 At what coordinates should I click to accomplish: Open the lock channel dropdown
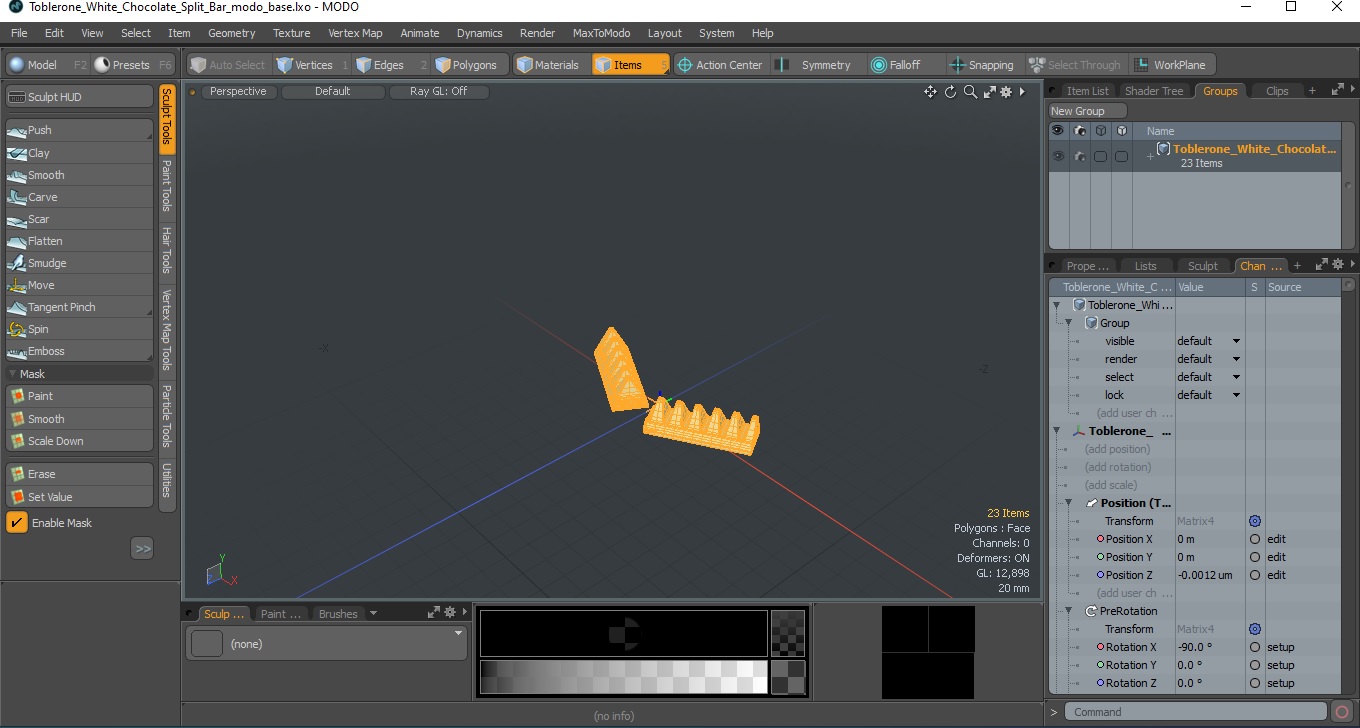click(1209, 395)
